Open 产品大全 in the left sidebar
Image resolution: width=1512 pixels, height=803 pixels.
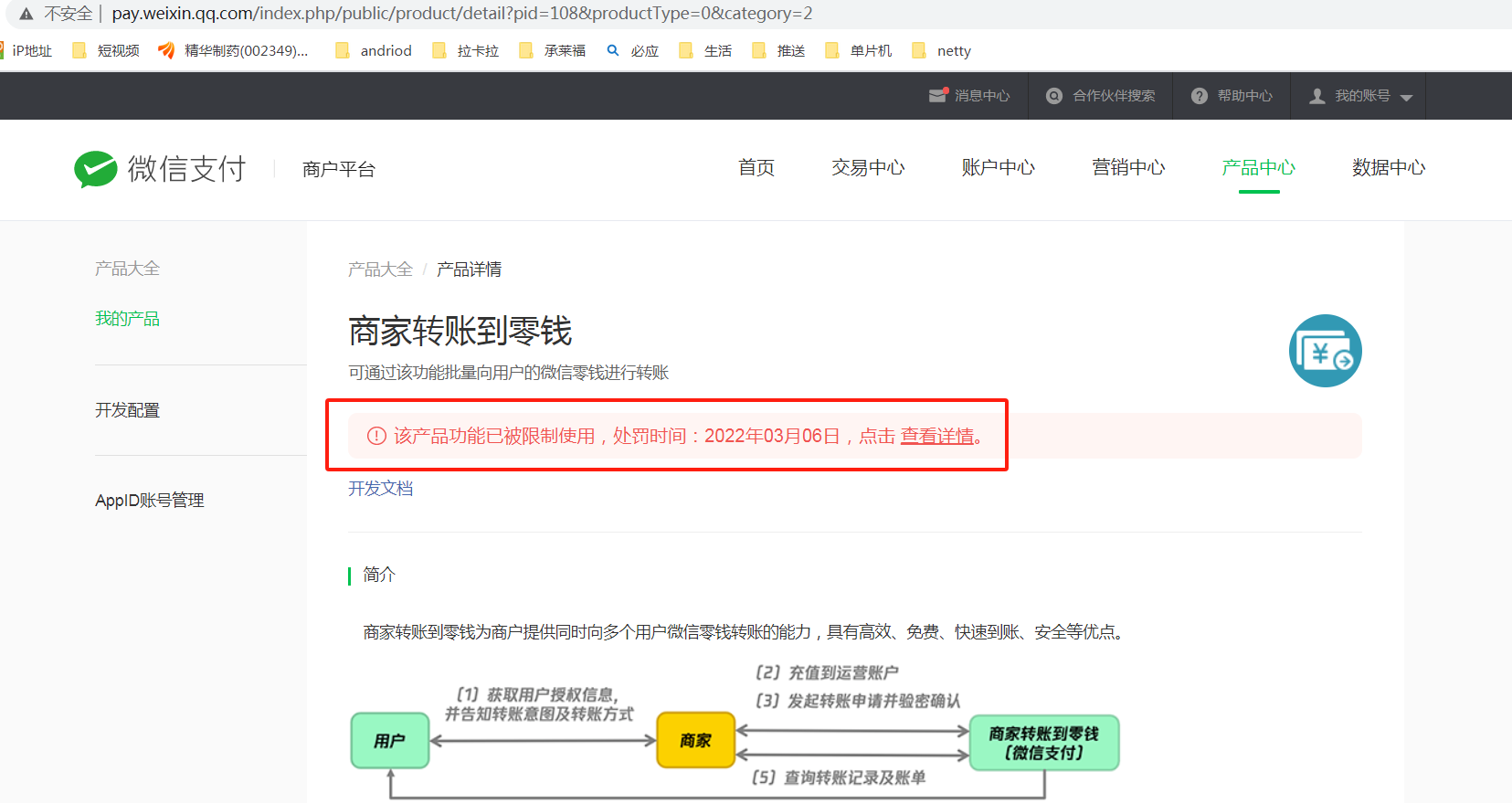127,269
